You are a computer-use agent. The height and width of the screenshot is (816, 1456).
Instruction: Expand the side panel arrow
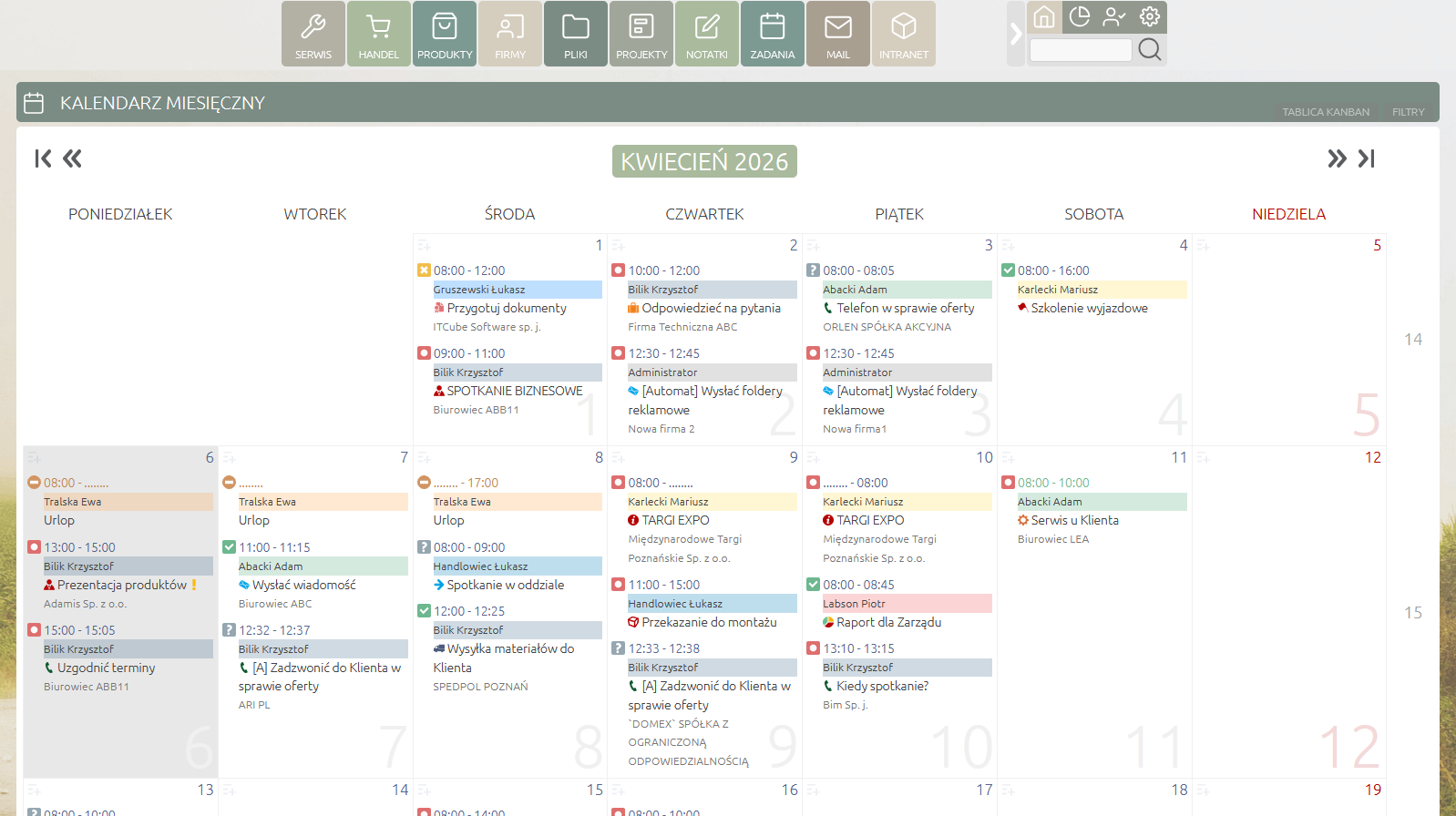(x=1016, y=34)
